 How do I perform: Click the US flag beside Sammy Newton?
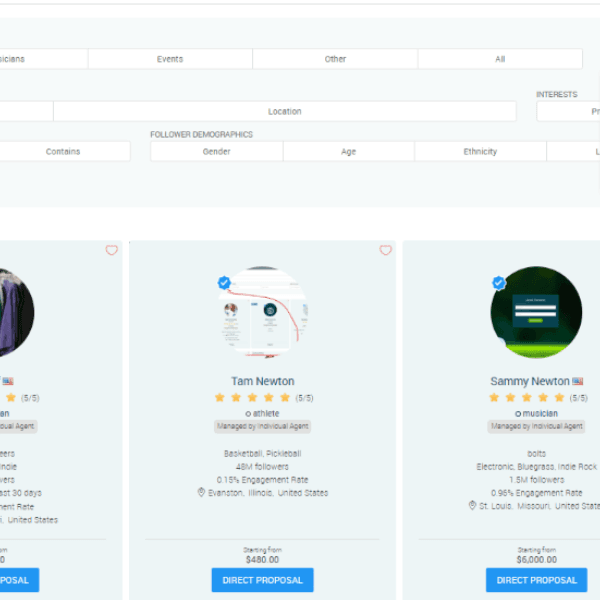578,382
